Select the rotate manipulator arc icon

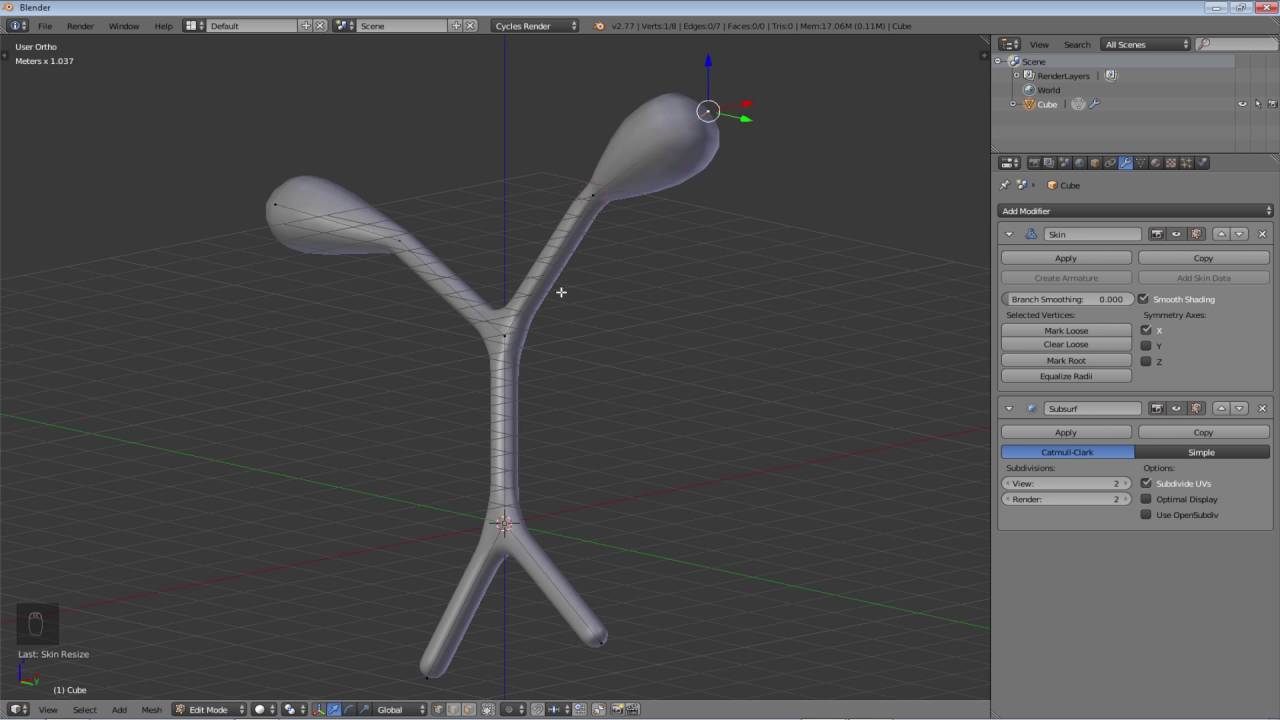click(x=348, y=710)
